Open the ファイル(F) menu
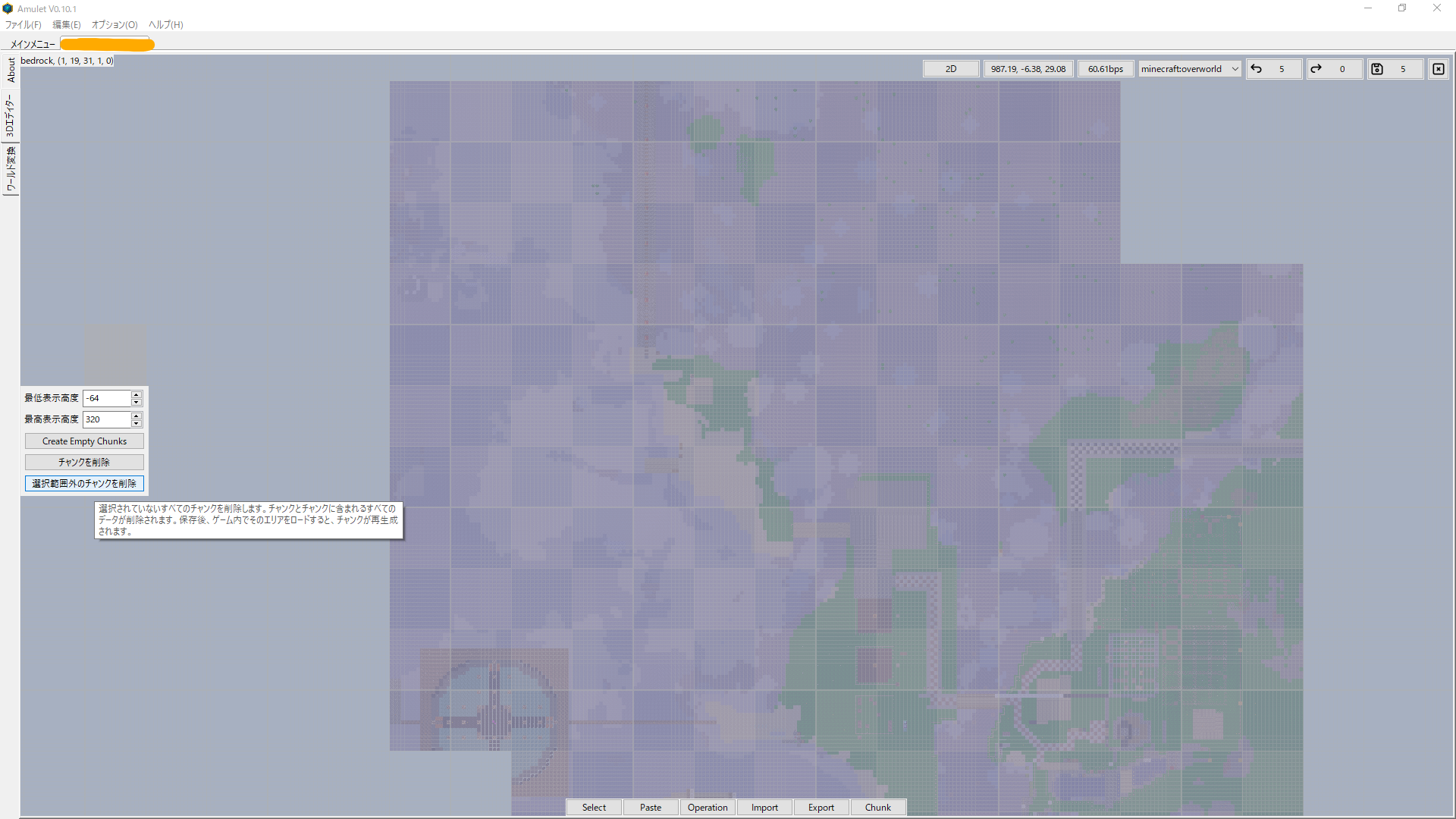The height and width of the screenshot is (819, 1456). click(24, 25)
